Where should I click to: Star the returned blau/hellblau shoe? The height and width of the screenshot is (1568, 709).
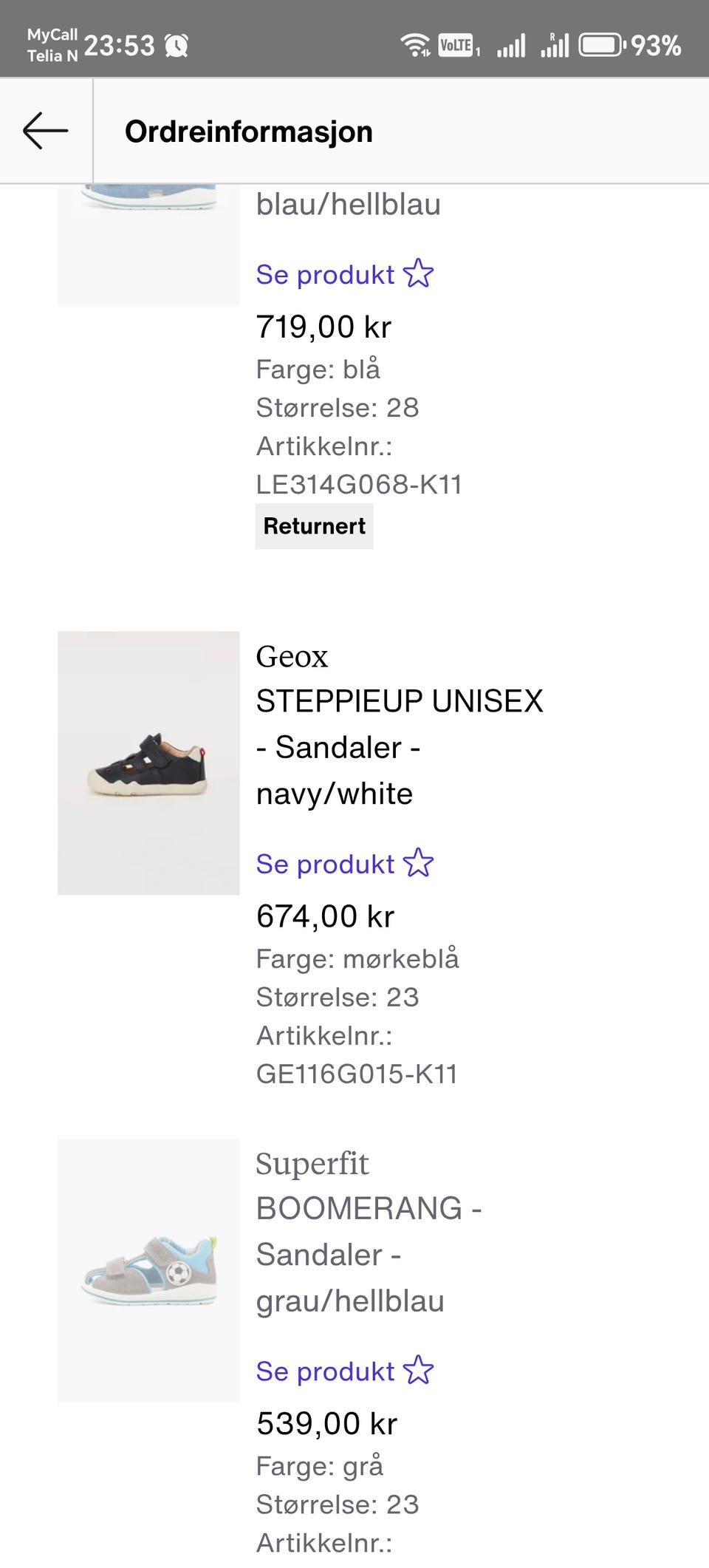(418, 273)
